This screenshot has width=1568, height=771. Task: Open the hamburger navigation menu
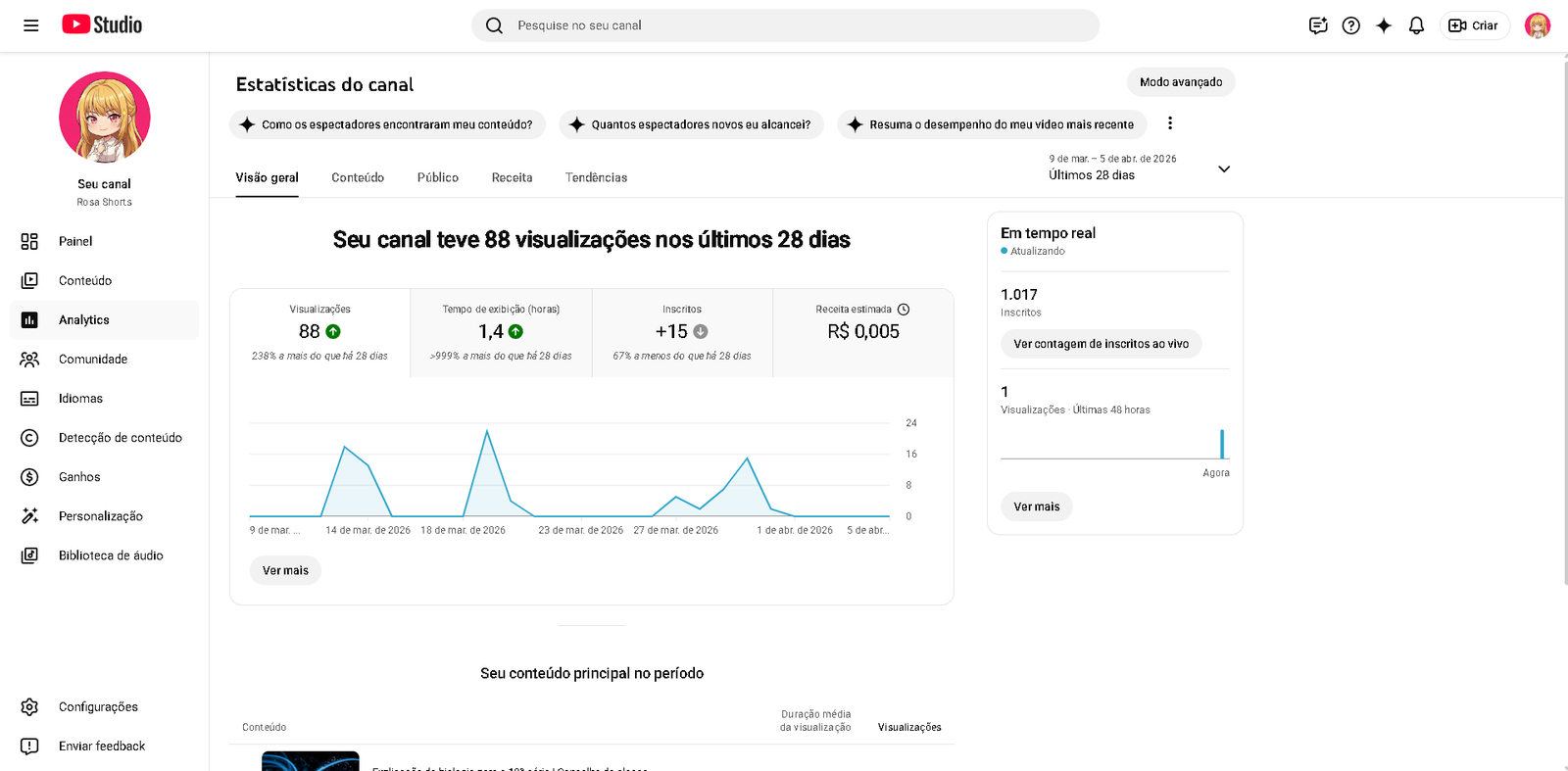[x=31, y=25]
